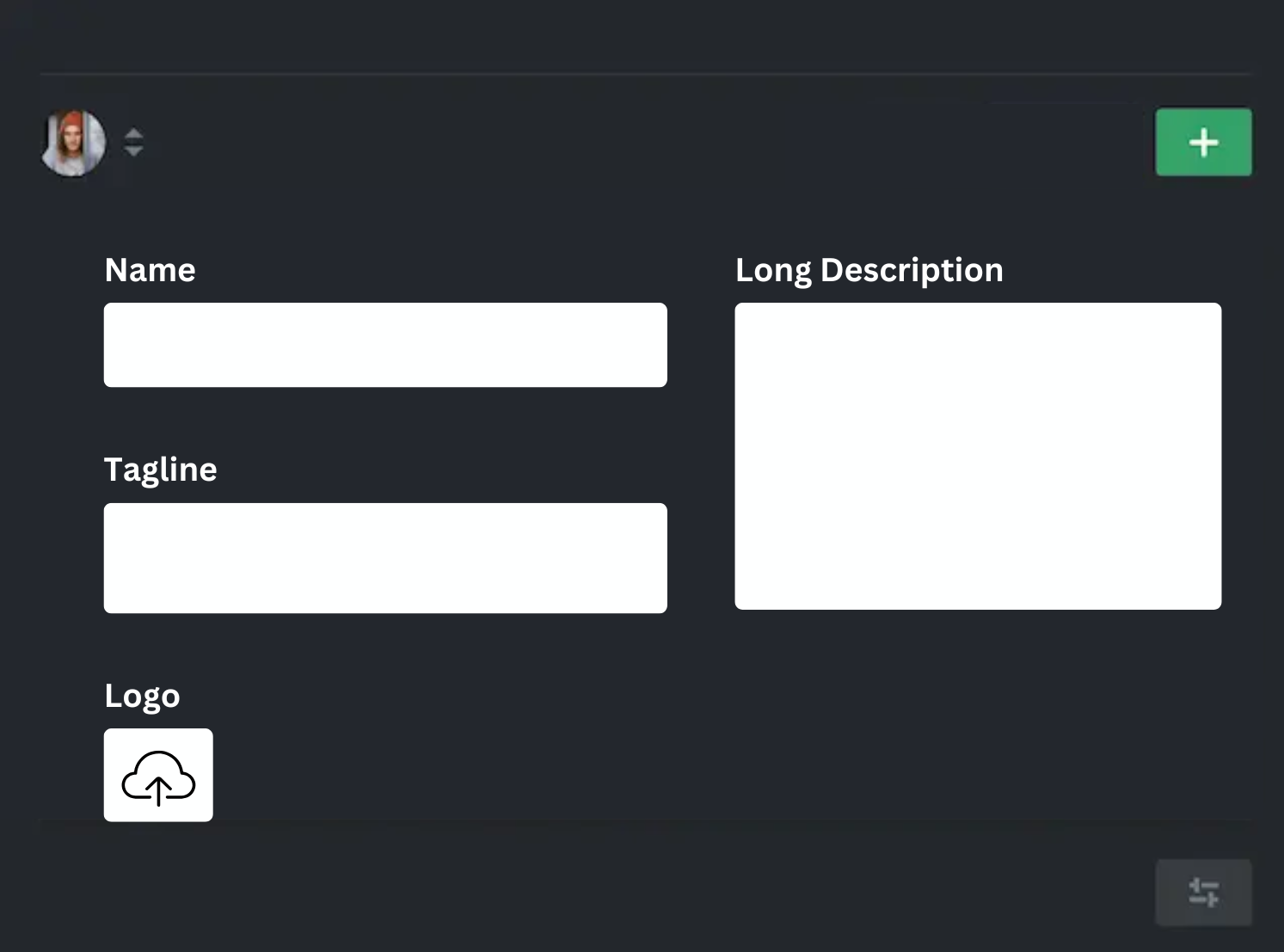The width and height of the screenshot is (1284, 952).
Task: Place cursor at start of Name field
Action: [116, 345]
